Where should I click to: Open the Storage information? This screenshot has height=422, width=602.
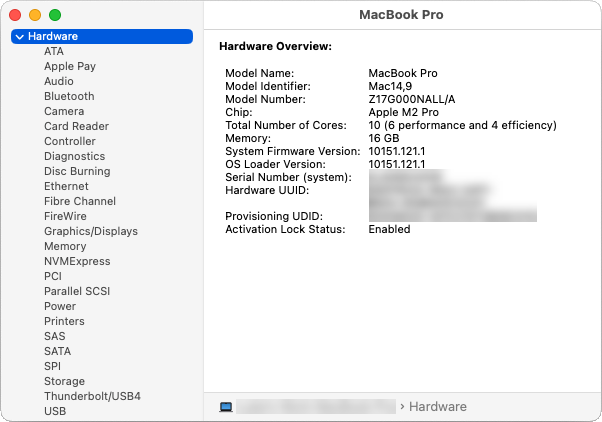pos(64,381)
